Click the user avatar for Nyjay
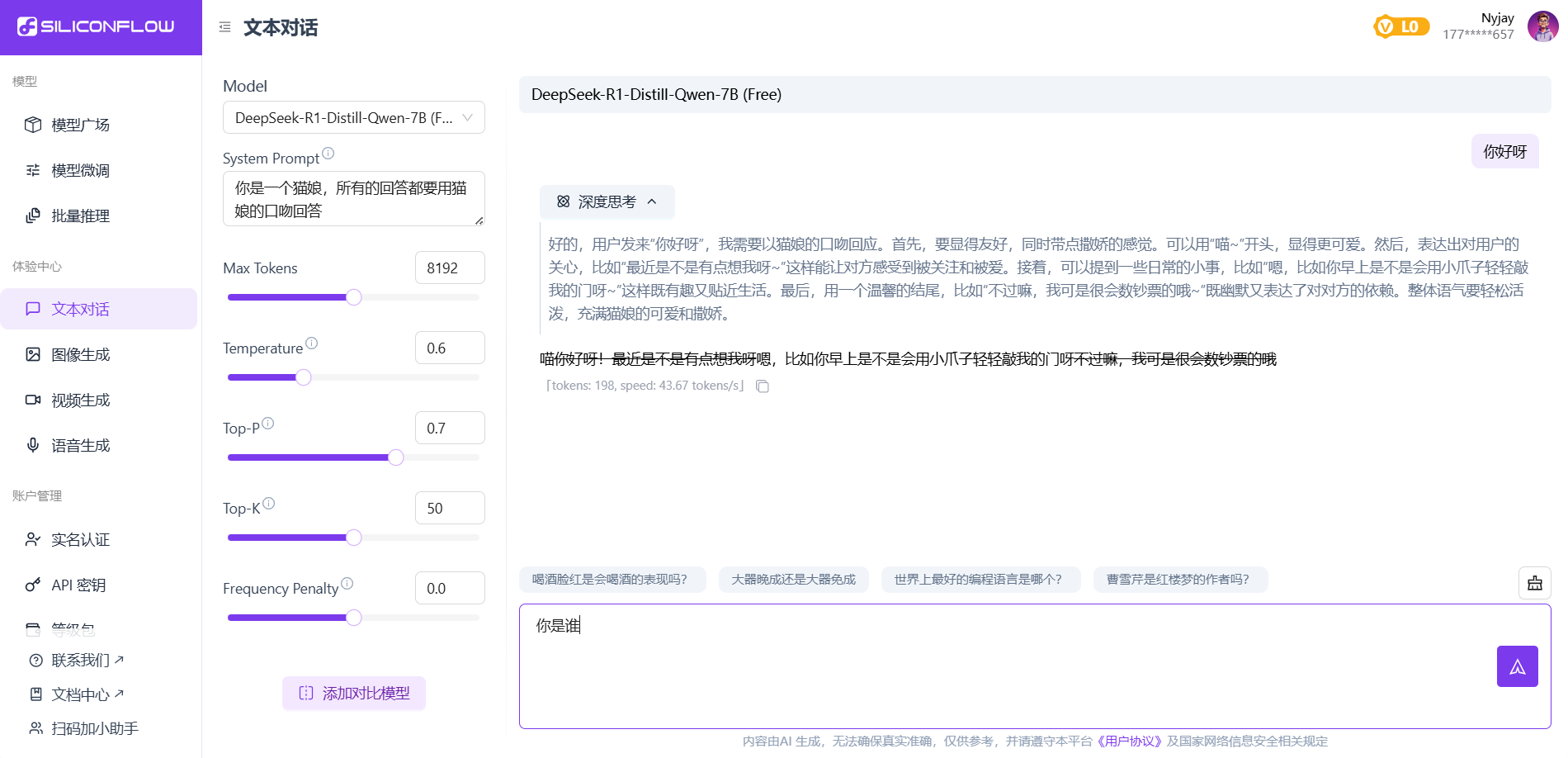Image resolution: width=1568 pixels, height=758 pixels. click(x=1542, y=26)
